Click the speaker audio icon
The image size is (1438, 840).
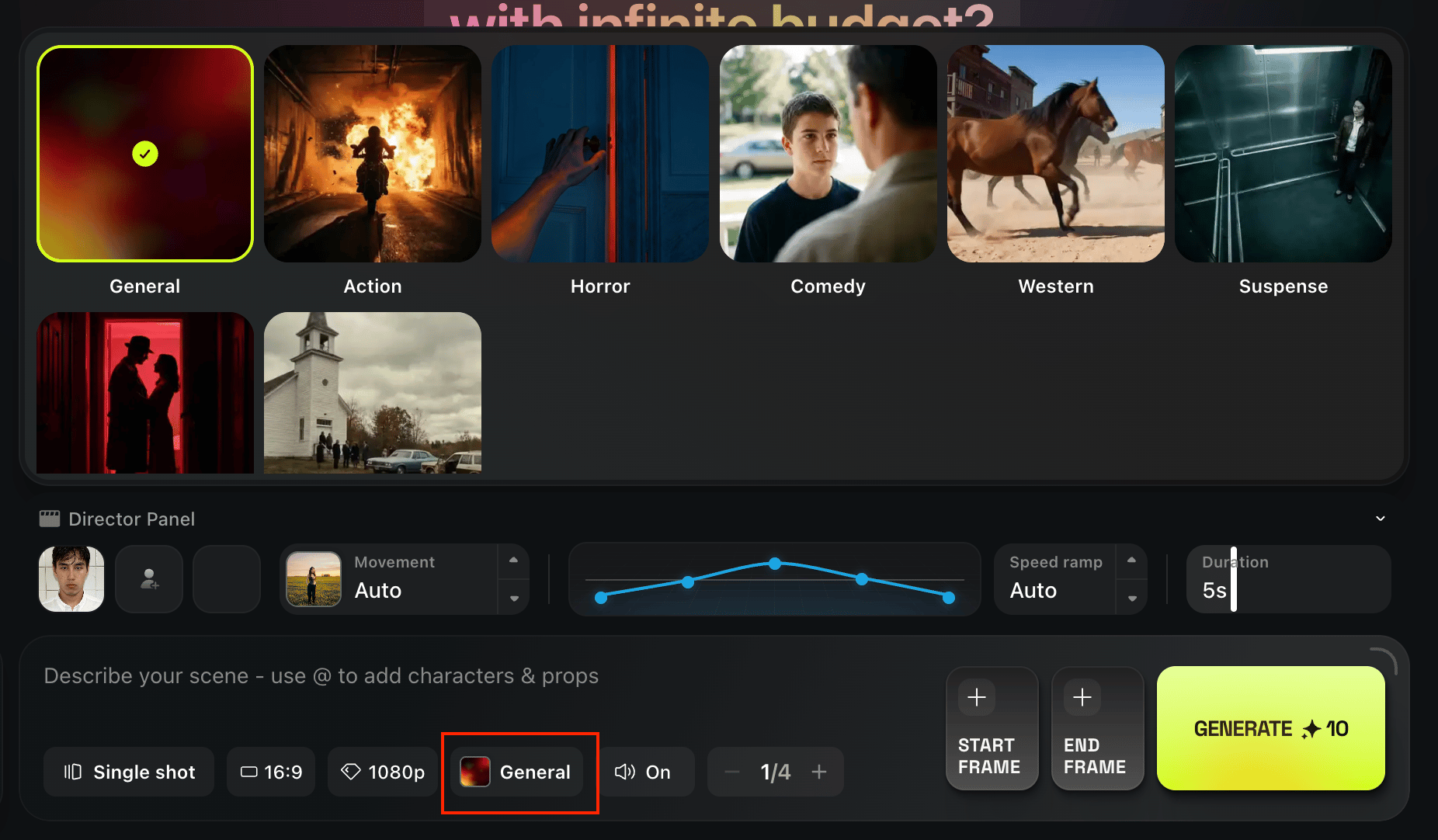[624, 772]
